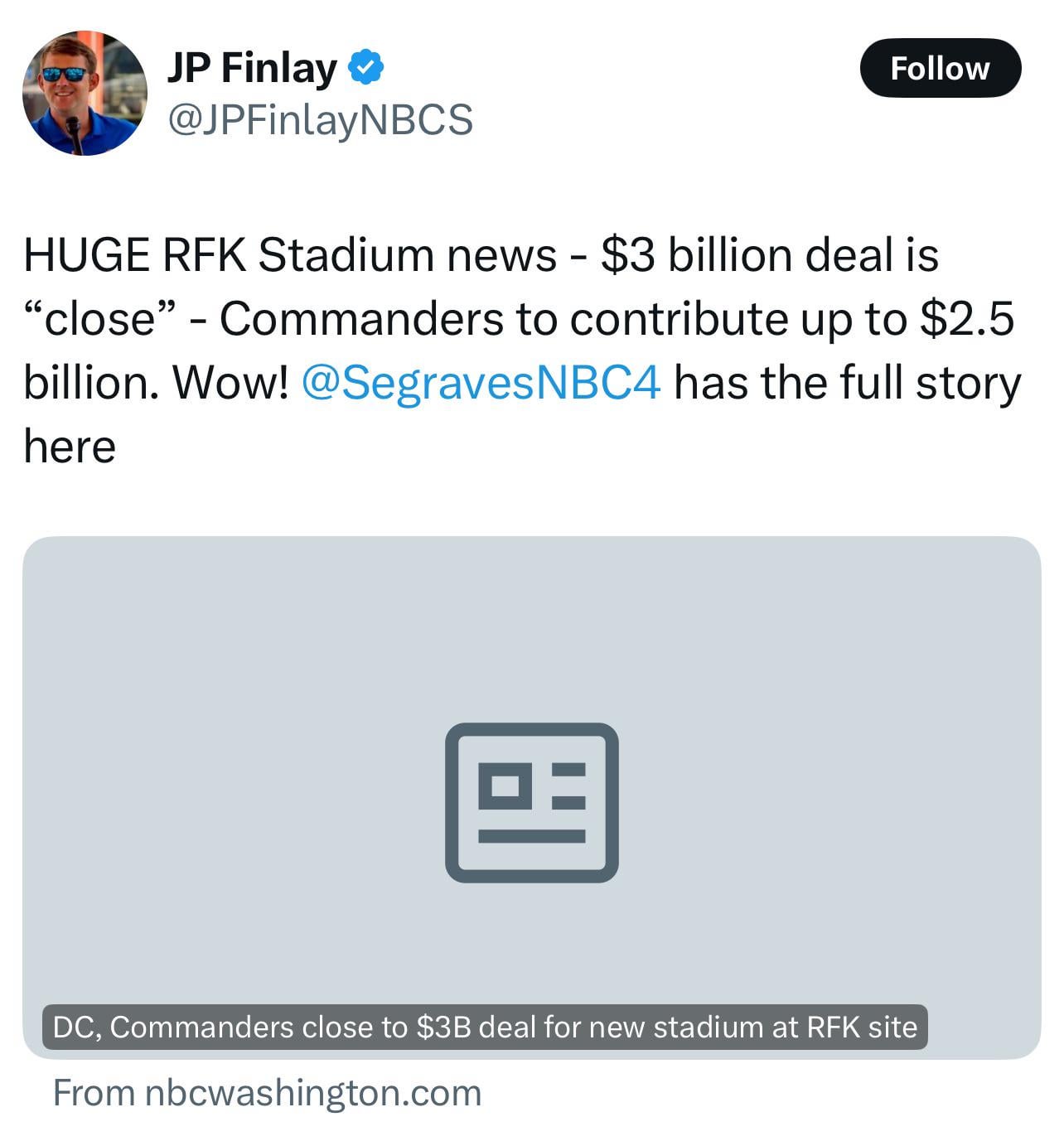Viewport: 1064px width, 1141px height.
Task: Open JP Finlay's profile picture
Action: coord(85,93)
